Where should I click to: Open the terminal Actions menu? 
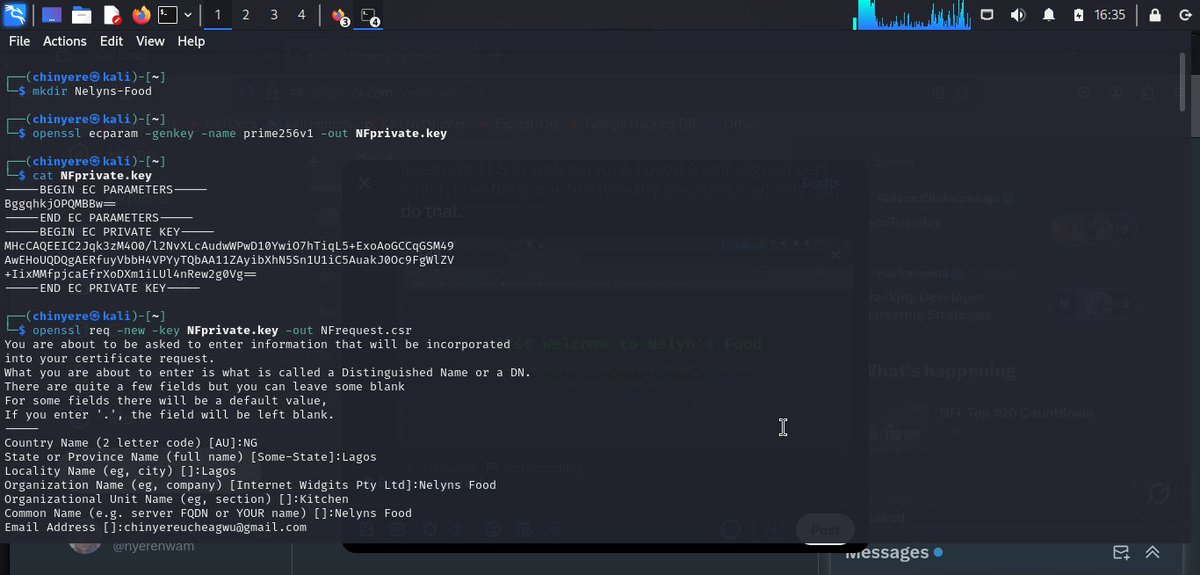pos(65,41)
